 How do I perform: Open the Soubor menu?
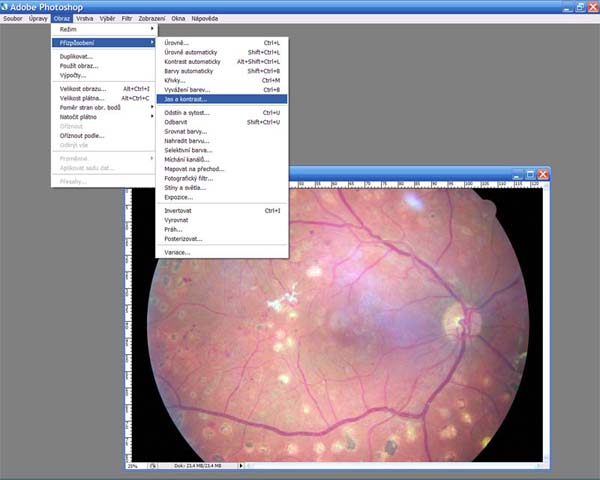pos(11,18)
